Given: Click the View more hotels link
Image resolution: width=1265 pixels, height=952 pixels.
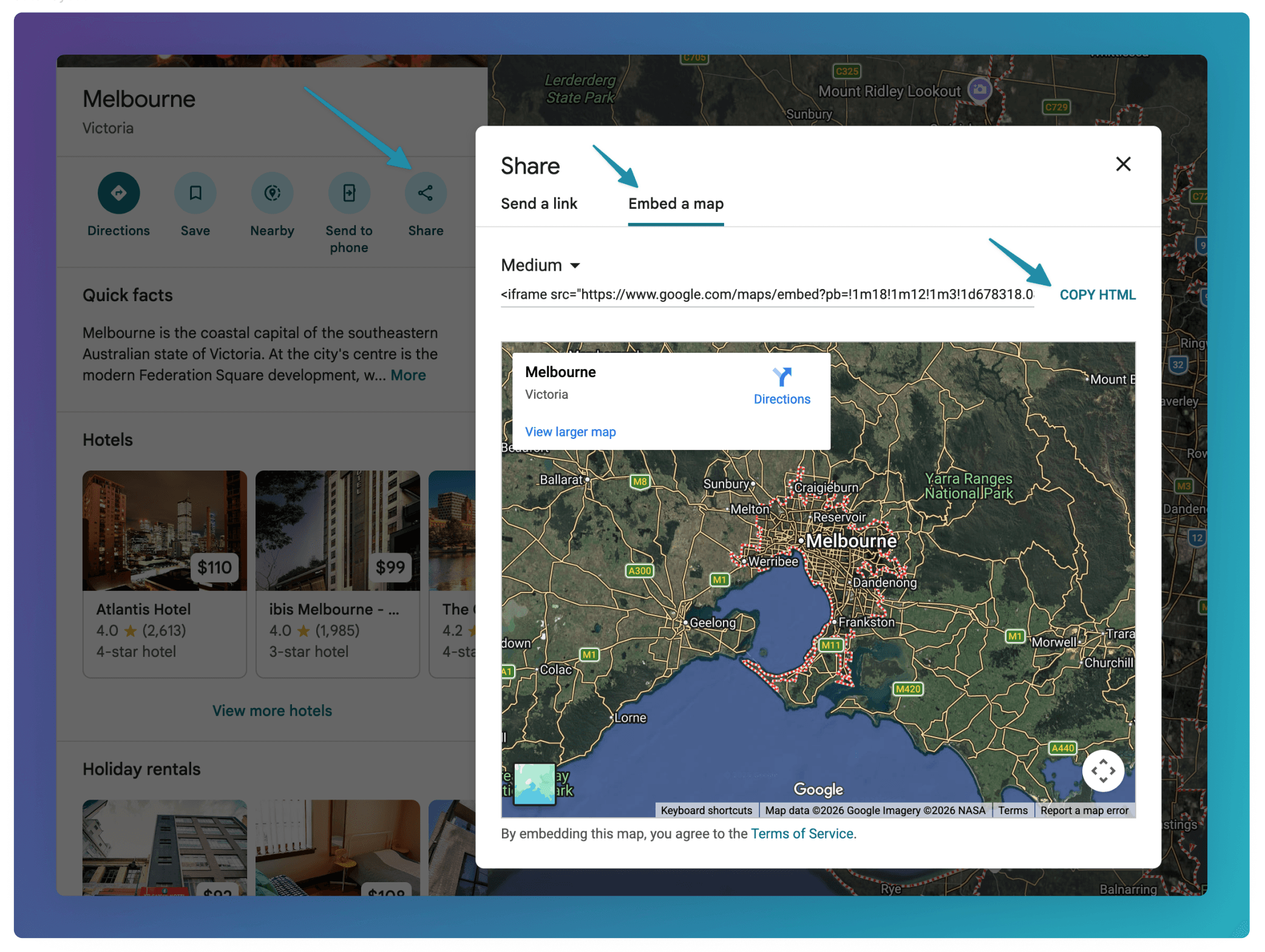Looking at the screenshot, I should [272, 711].
